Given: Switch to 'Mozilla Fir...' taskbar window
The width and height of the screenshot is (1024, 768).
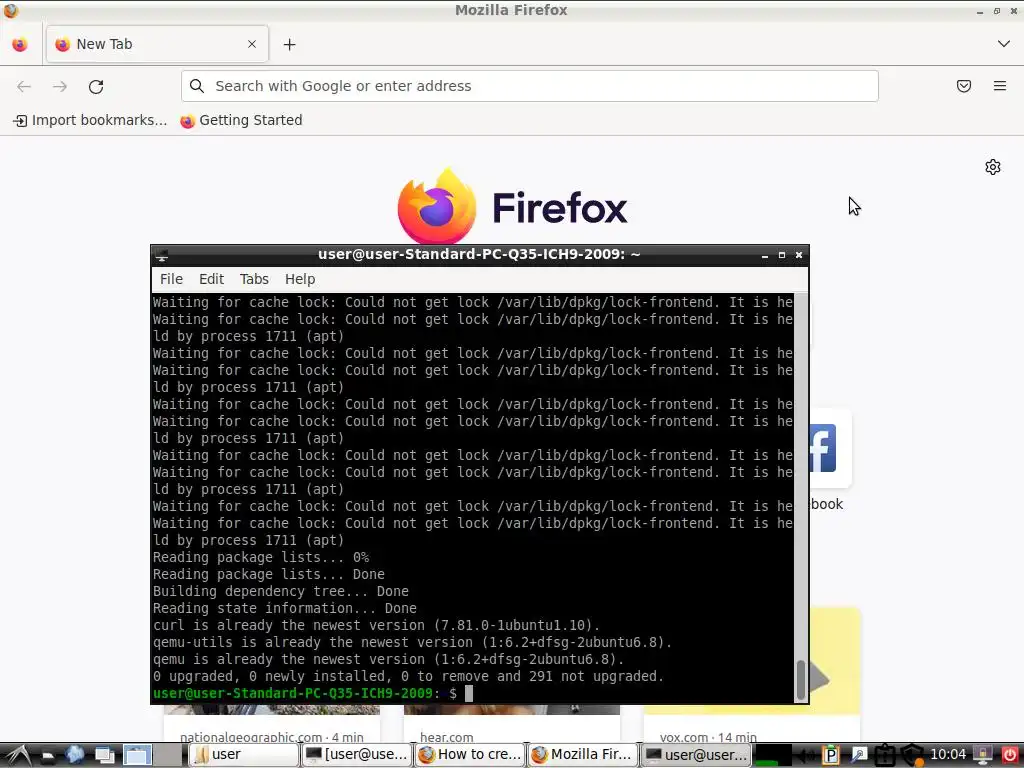Looking at the screenshot, I should coord(583,755).
